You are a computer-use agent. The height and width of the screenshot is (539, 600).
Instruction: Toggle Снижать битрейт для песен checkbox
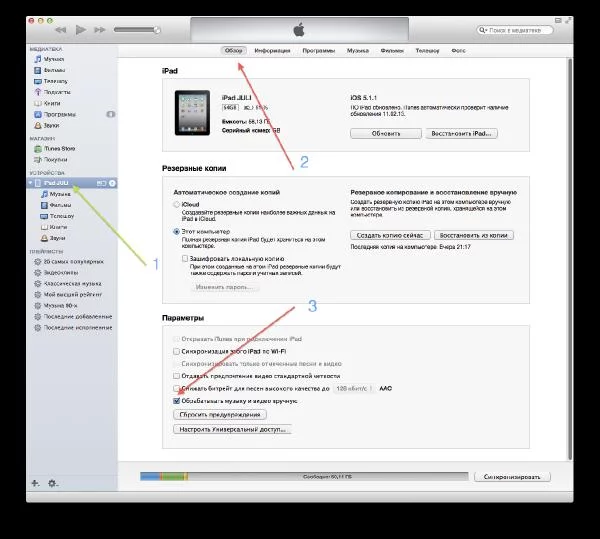(x=176, y=389)
